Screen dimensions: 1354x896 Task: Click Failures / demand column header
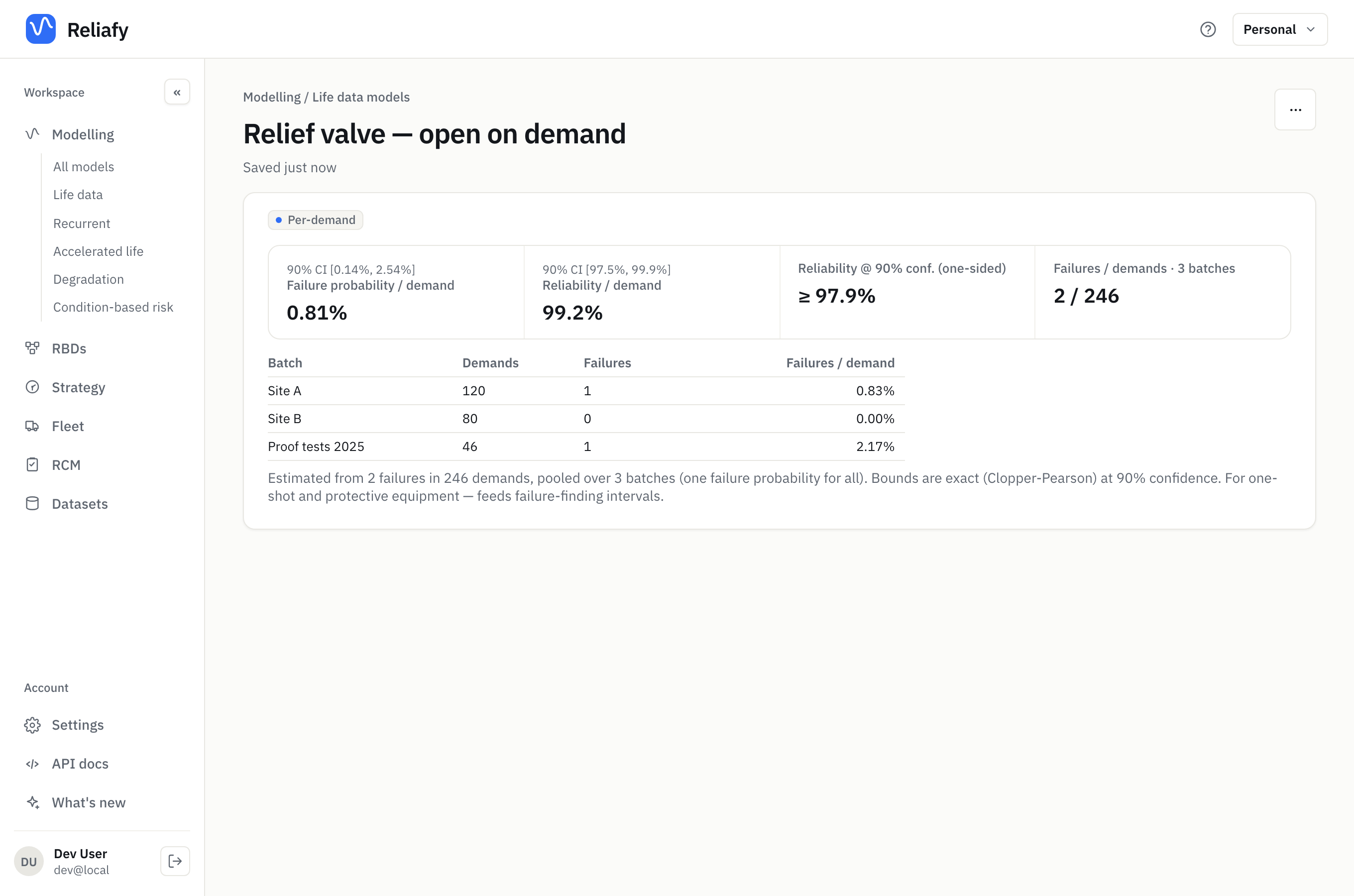coord(840,363)
